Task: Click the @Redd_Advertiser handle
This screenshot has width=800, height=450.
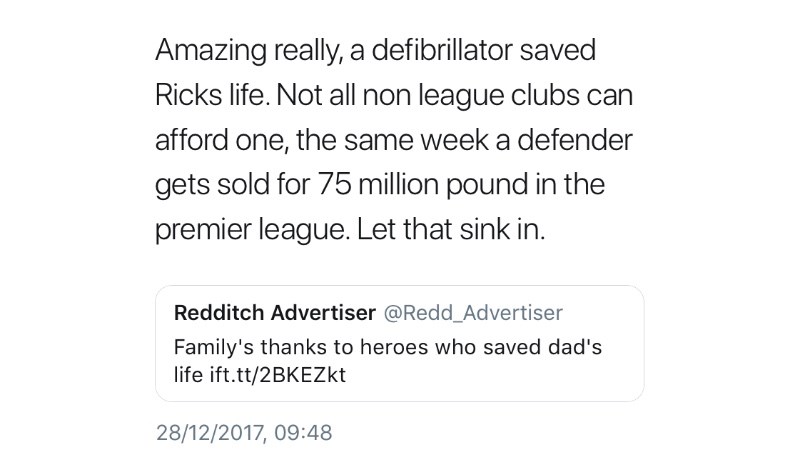Action: coord(474,313)
